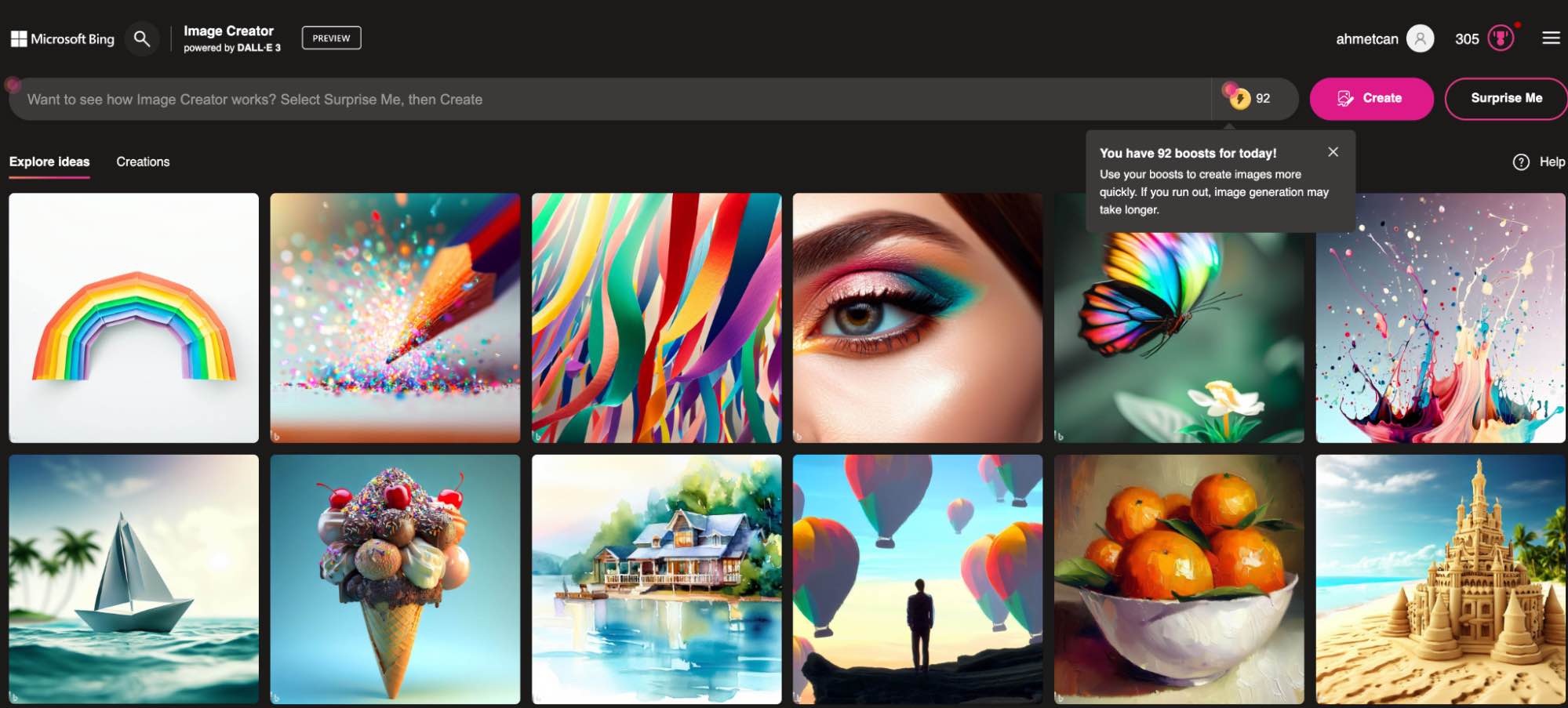This screenshot has width=1568, height=708.
Task: Open the Help link text
Action: click(x=1552, y=162)
